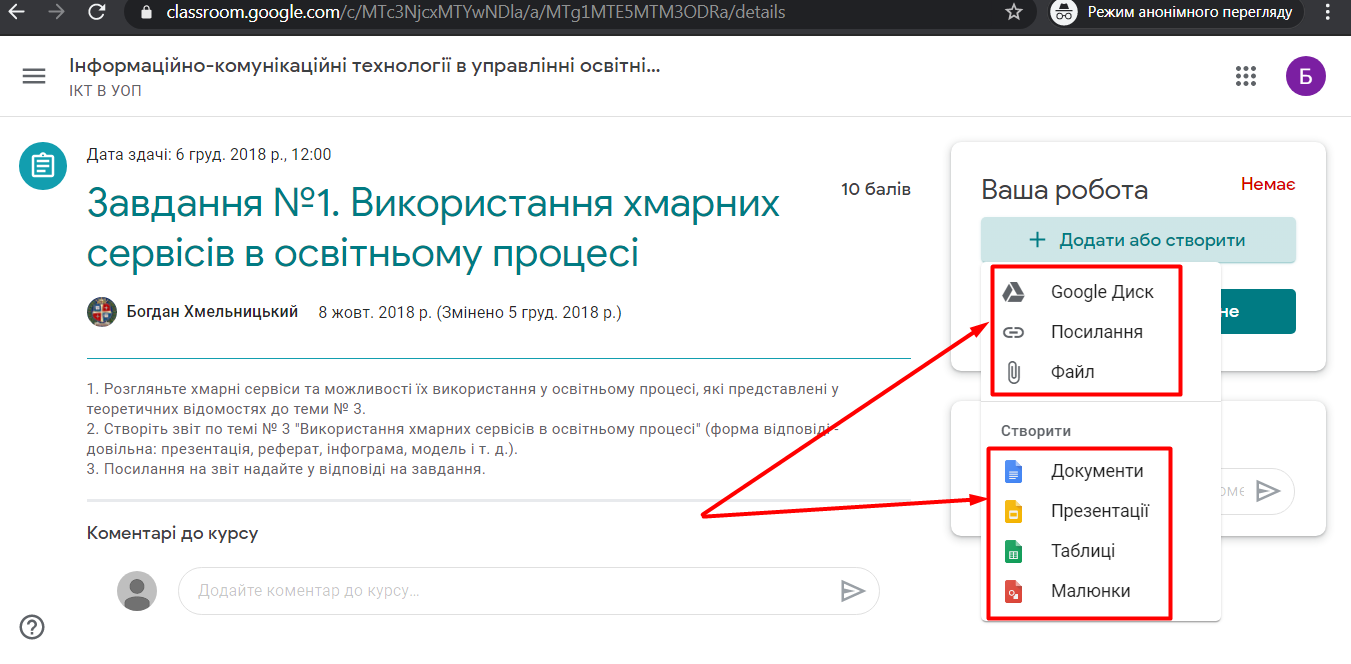This screenshot has height=664, width=1351.
Task: Open the purple Б account avatar
Action: 1305,76
